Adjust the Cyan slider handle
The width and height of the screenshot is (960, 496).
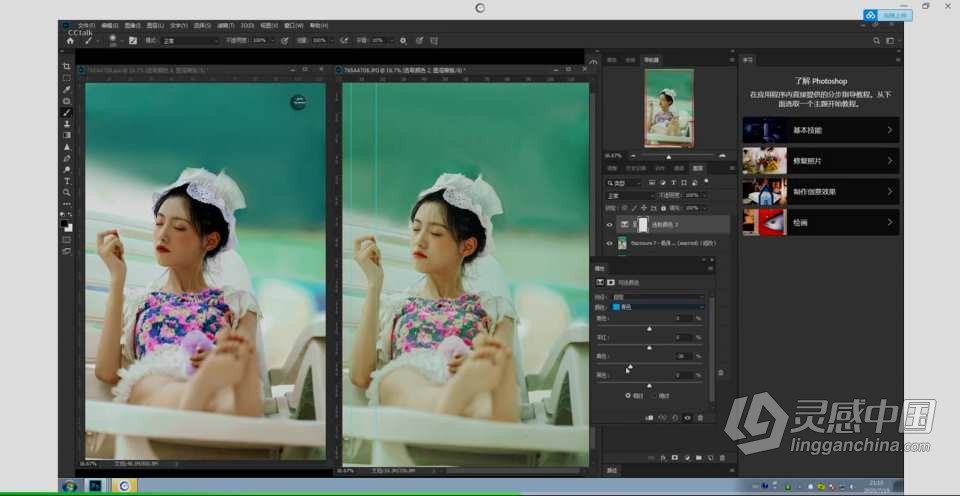649,329
